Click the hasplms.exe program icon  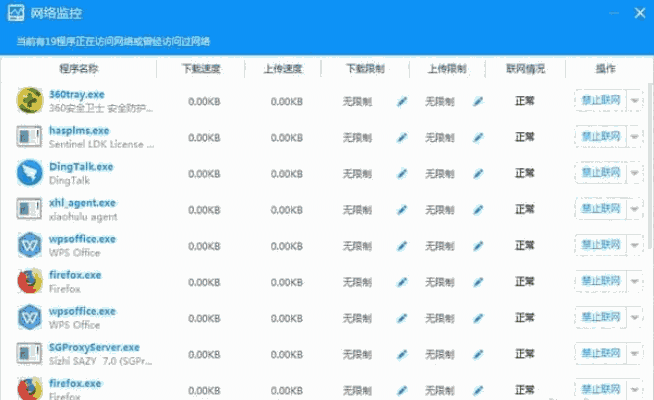click(29, 137)
